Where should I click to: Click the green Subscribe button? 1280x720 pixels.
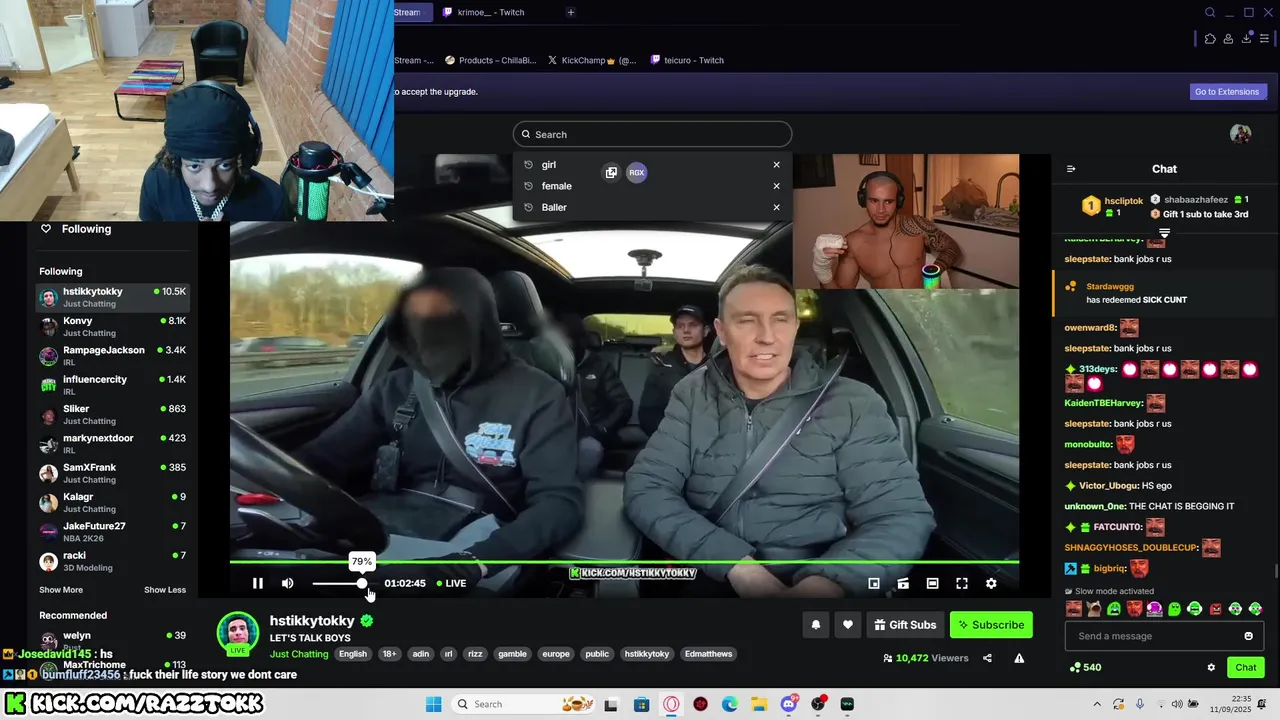pyautogui.click(x=991, y=625)
